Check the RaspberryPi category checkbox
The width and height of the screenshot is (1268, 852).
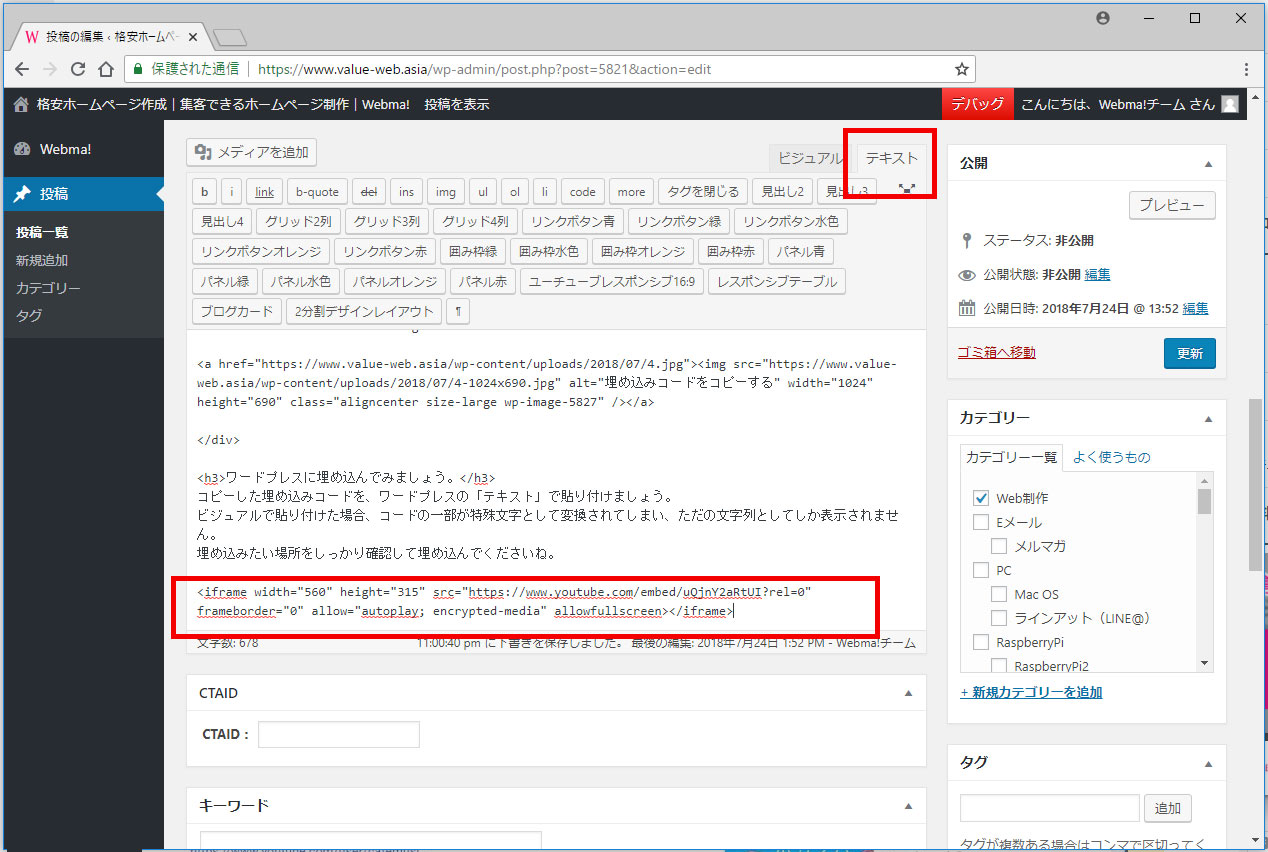pos(981,642)
